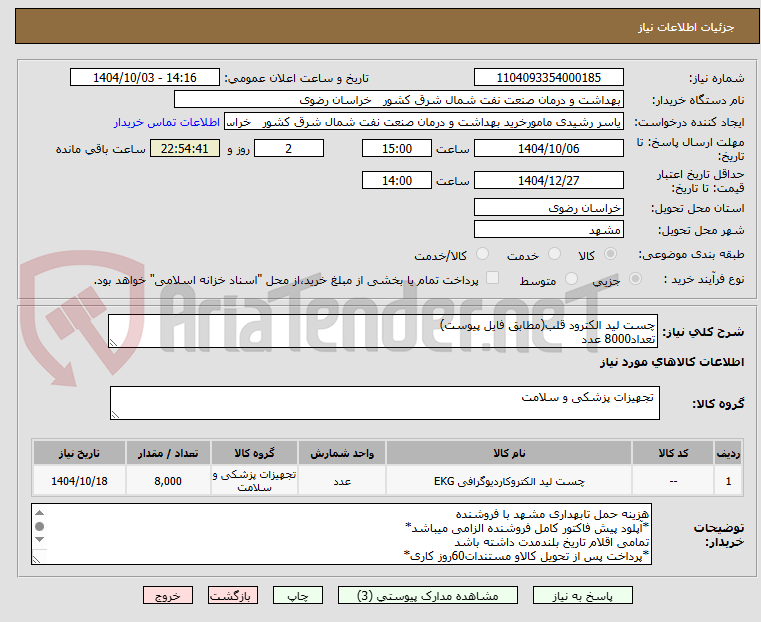Click the 'بازگشت' back button
Image resolution: width=761 pixels, height=622 pixels.
pyautogui.click(x=233, y=595)
